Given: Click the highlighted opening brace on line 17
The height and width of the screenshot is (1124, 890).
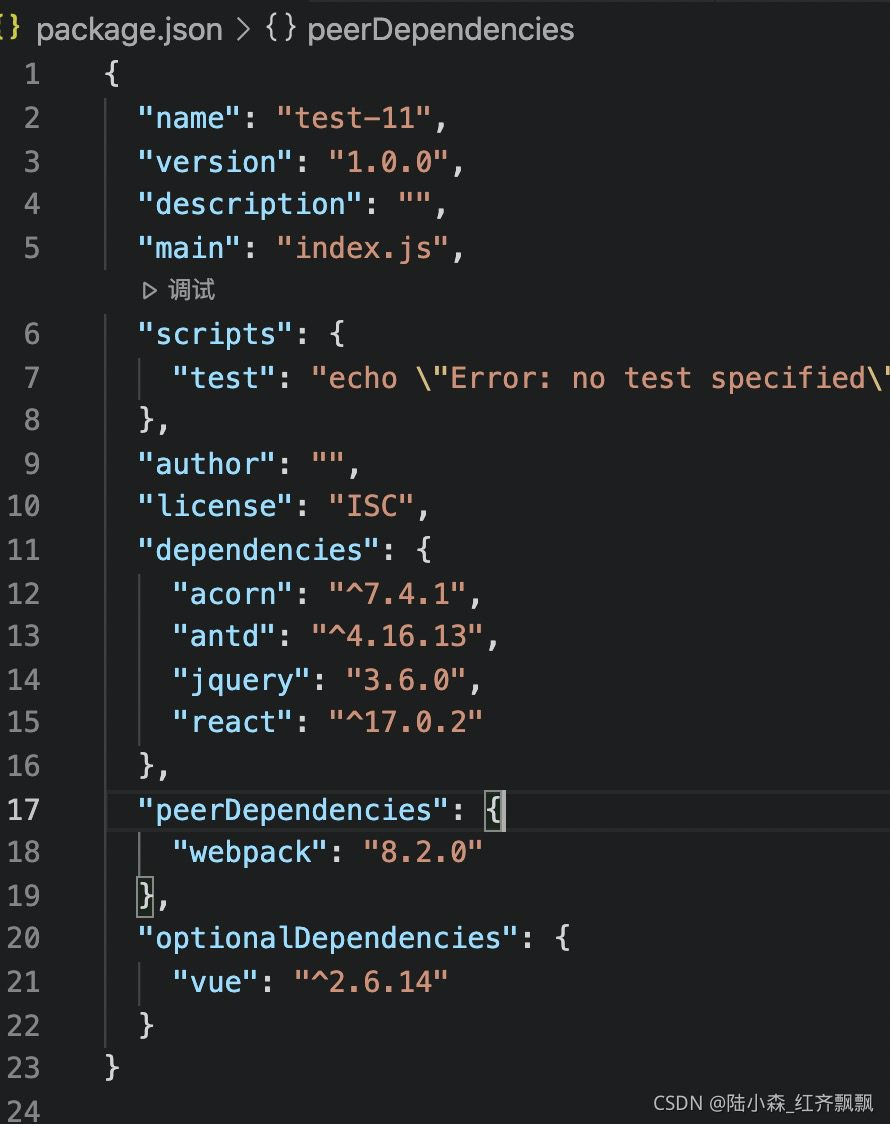Looking at the screenshot, I should 494,811.
